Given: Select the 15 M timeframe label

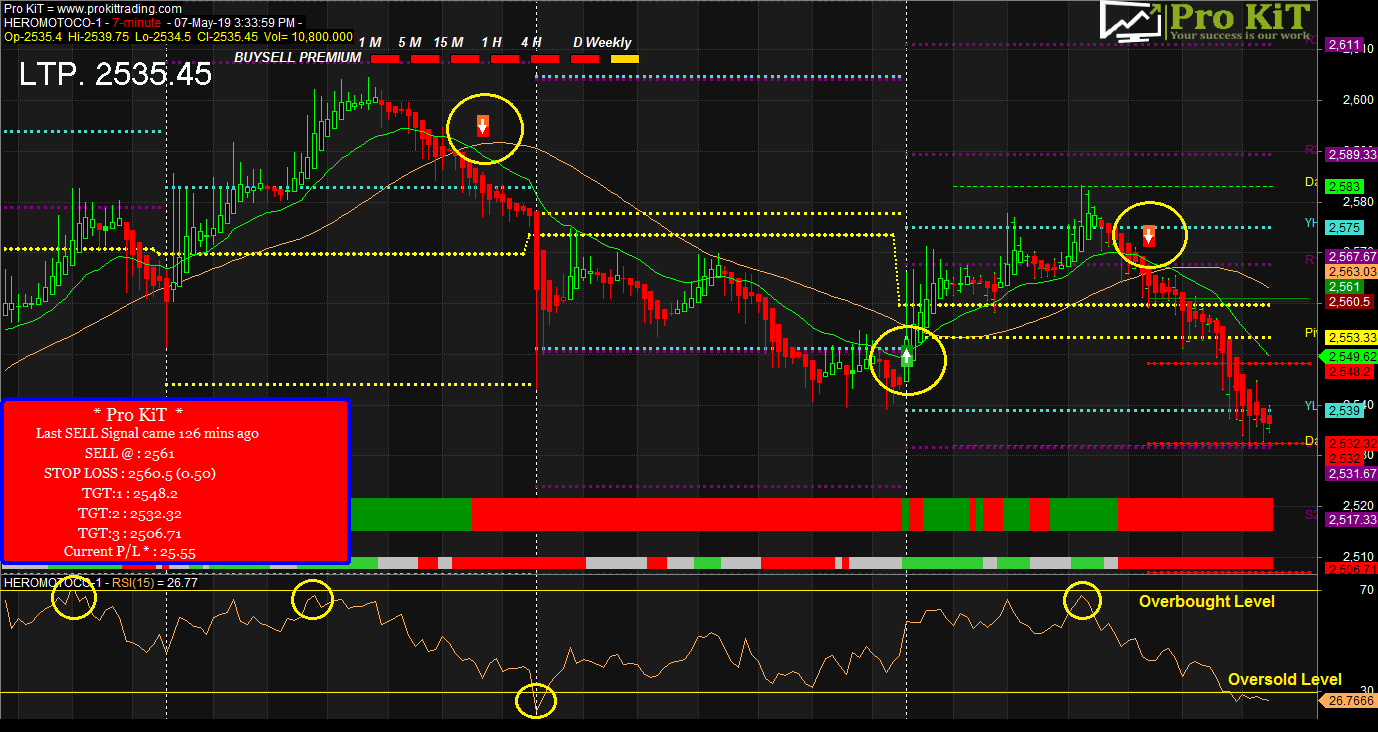Looking at the screenshot, I should click(448, 42).
